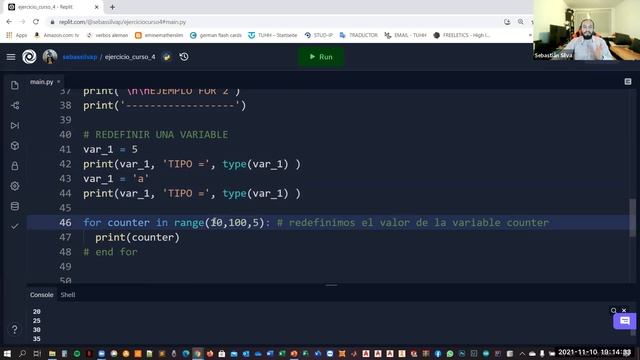The width and height of the screenshot is (640, 360).
Task: Click the install/download icon in the address bar
Action: (507, 22)
